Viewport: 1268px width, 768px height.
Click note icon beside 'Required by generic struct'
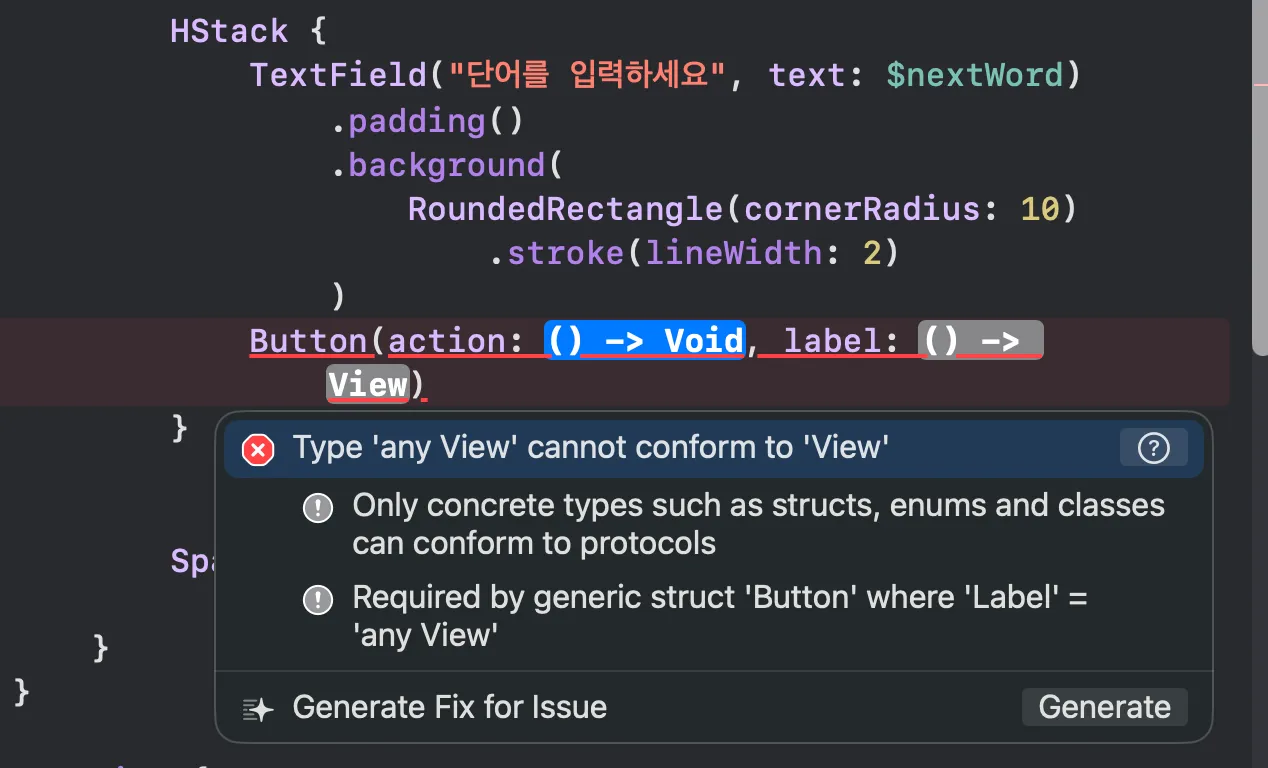[318, 600]
